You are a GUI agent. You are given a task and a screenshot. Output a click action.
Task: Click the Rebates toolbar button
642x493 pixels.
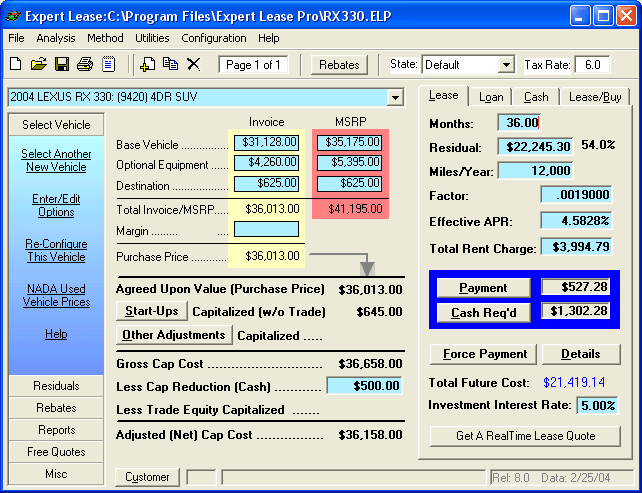coord(339,65)
